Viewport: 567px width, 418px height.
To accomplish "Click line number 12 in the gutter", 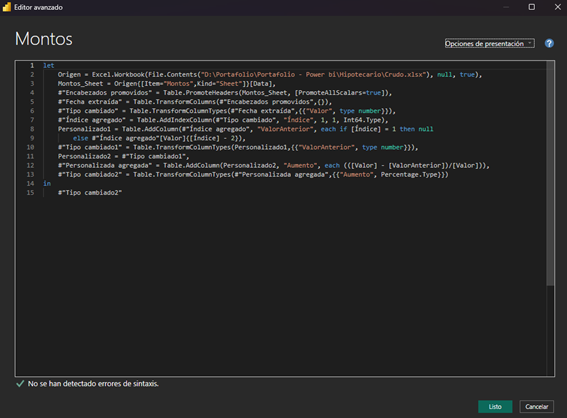I will click(30, 165).
